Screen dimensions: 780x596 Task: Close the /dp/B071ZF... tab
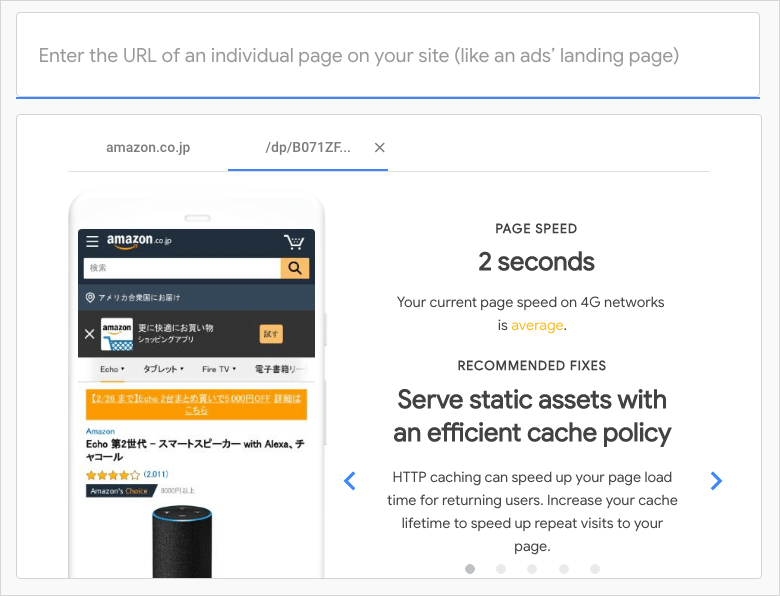(x=380, y=148)
